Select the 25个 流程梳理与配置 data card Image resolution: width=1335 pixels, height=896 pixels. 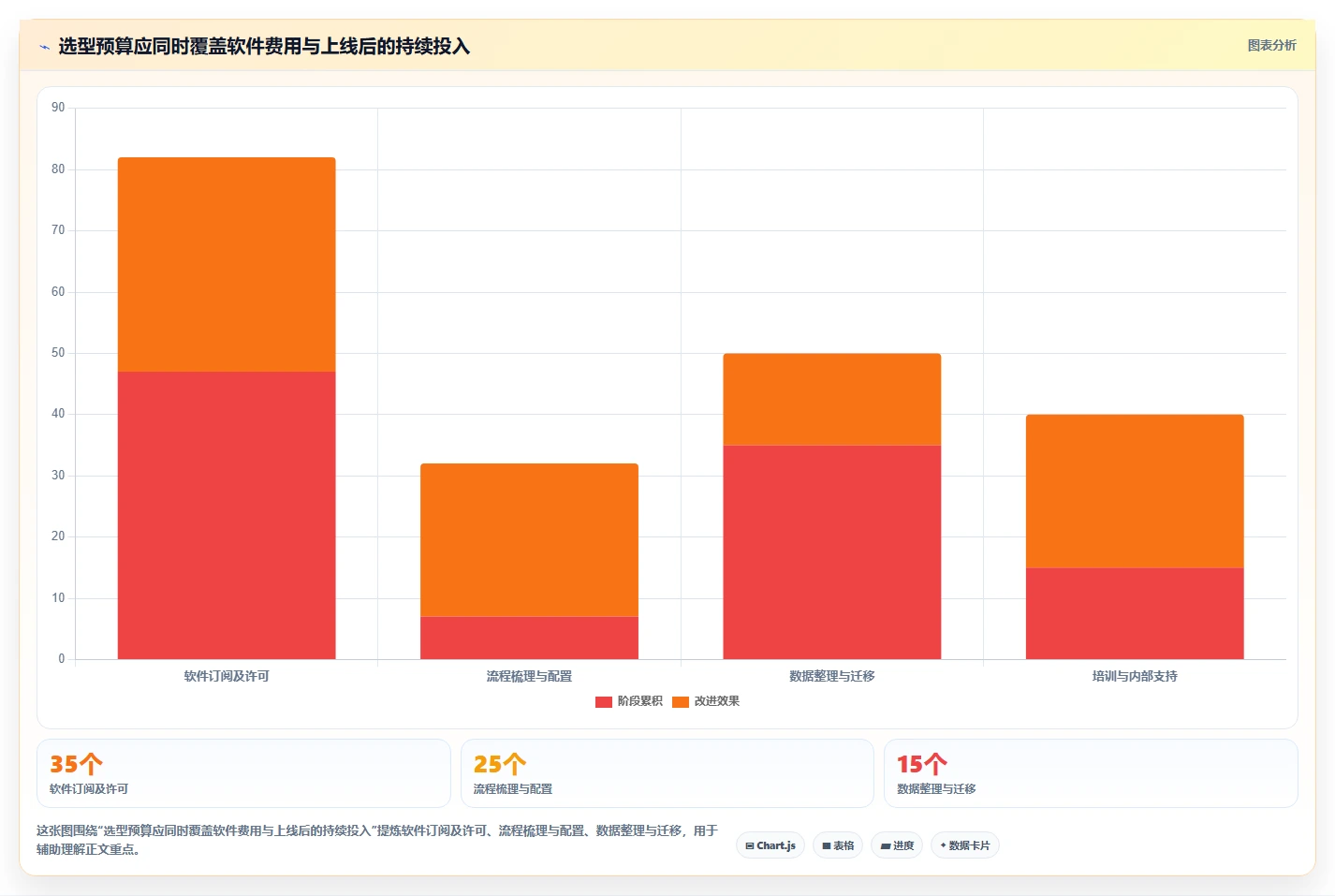click(667, 773)
